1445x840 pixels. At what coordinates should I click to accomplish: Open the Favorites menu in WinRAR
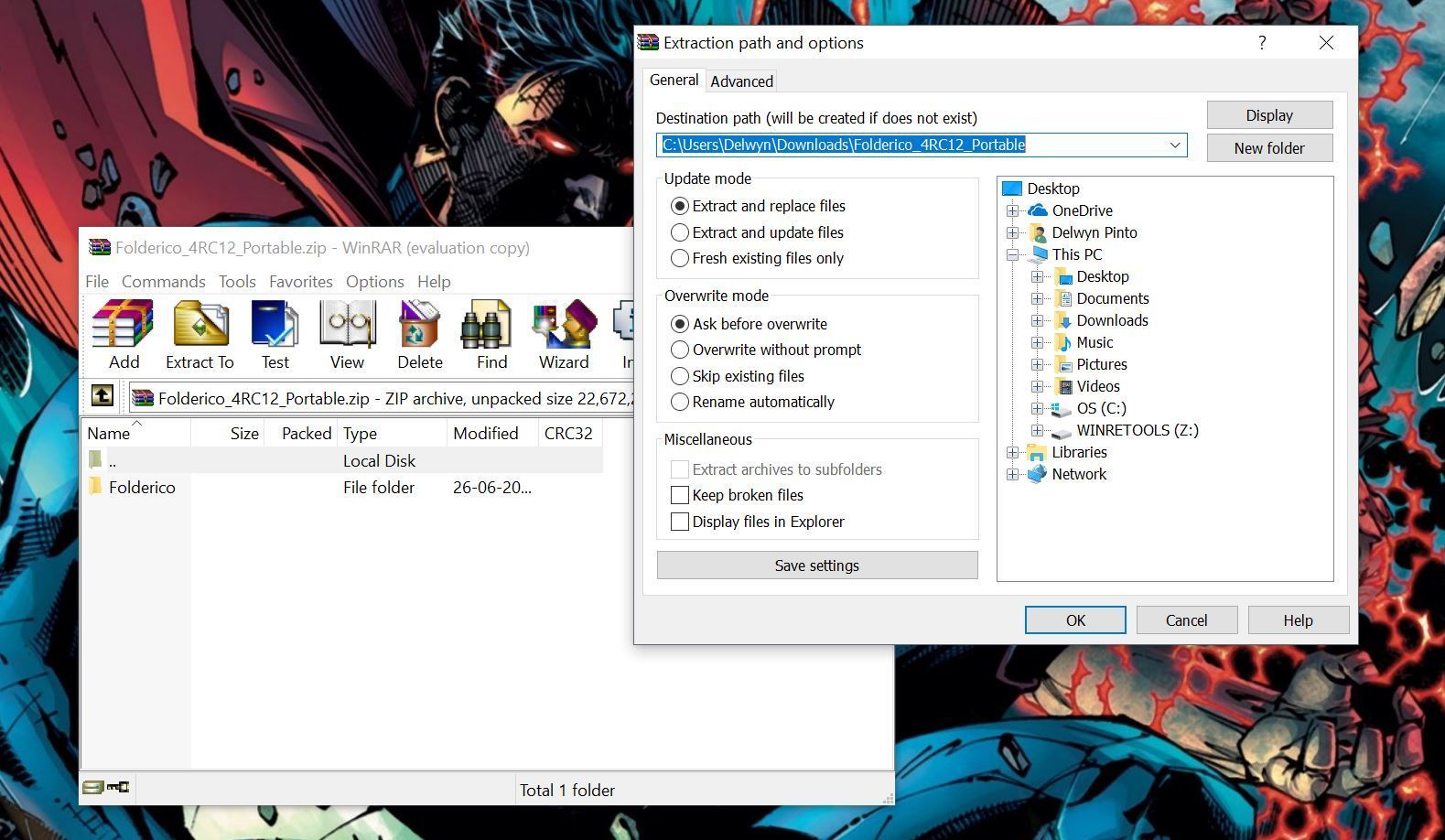(x=301, y=282)
